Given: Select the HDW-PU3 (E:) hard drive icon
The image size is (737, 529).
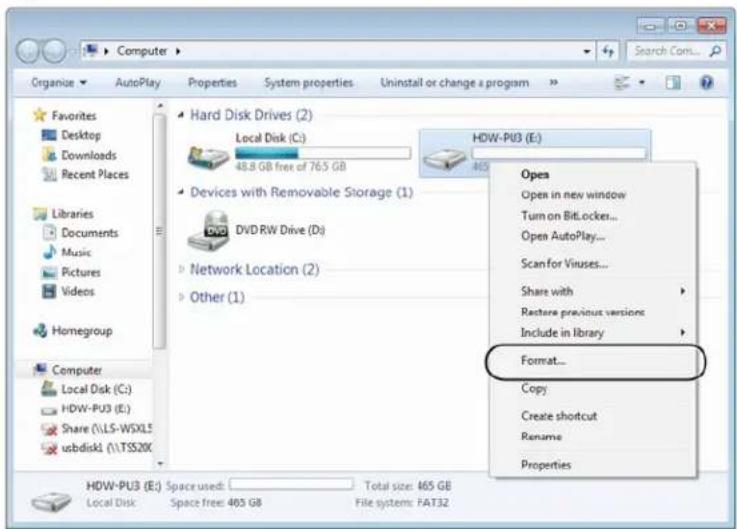Looking at the screenshot, I should click(x=444, y=158).
